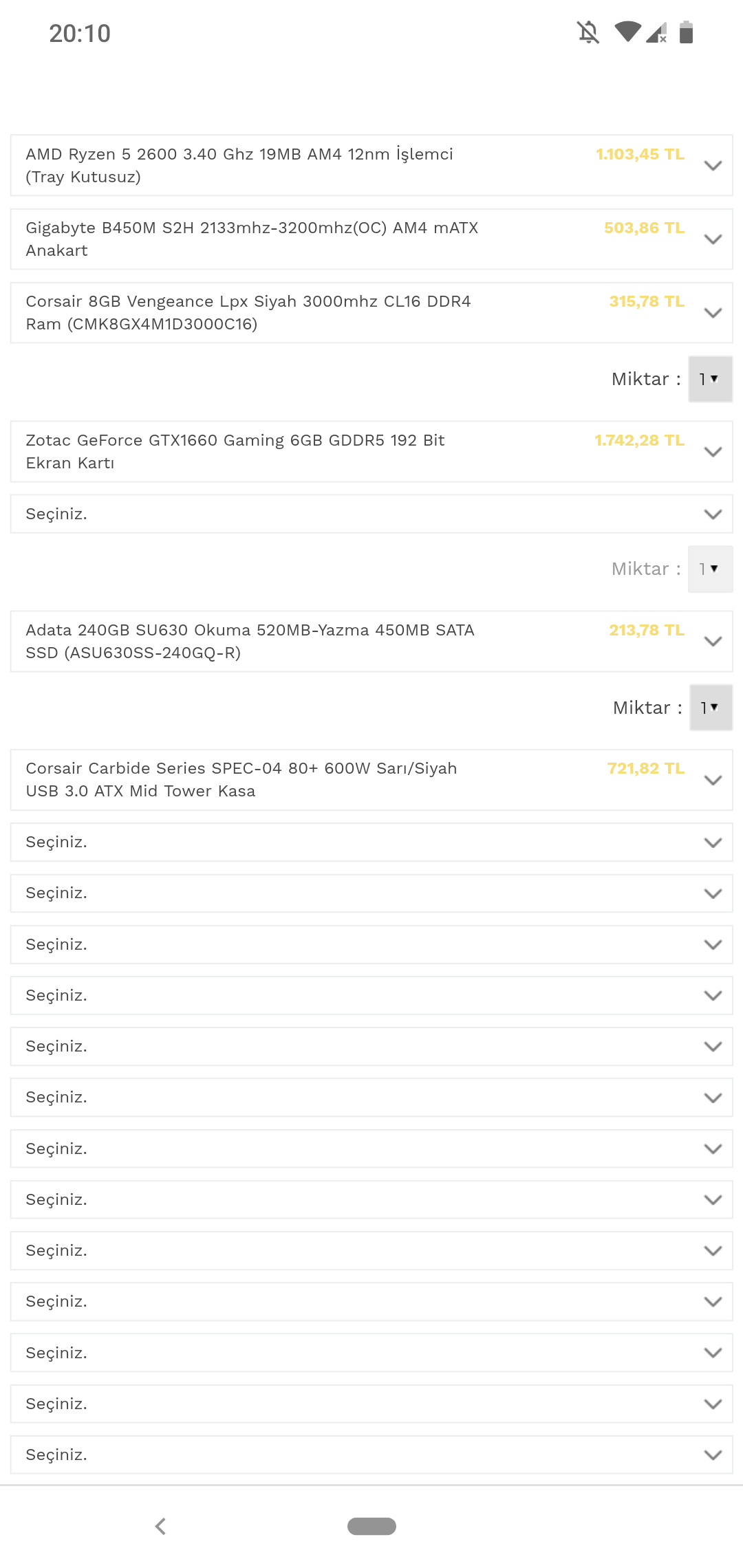Tap the Android back navigation arrow
The width and height of the screenshot is (743, 1568).
point(160,1526)
